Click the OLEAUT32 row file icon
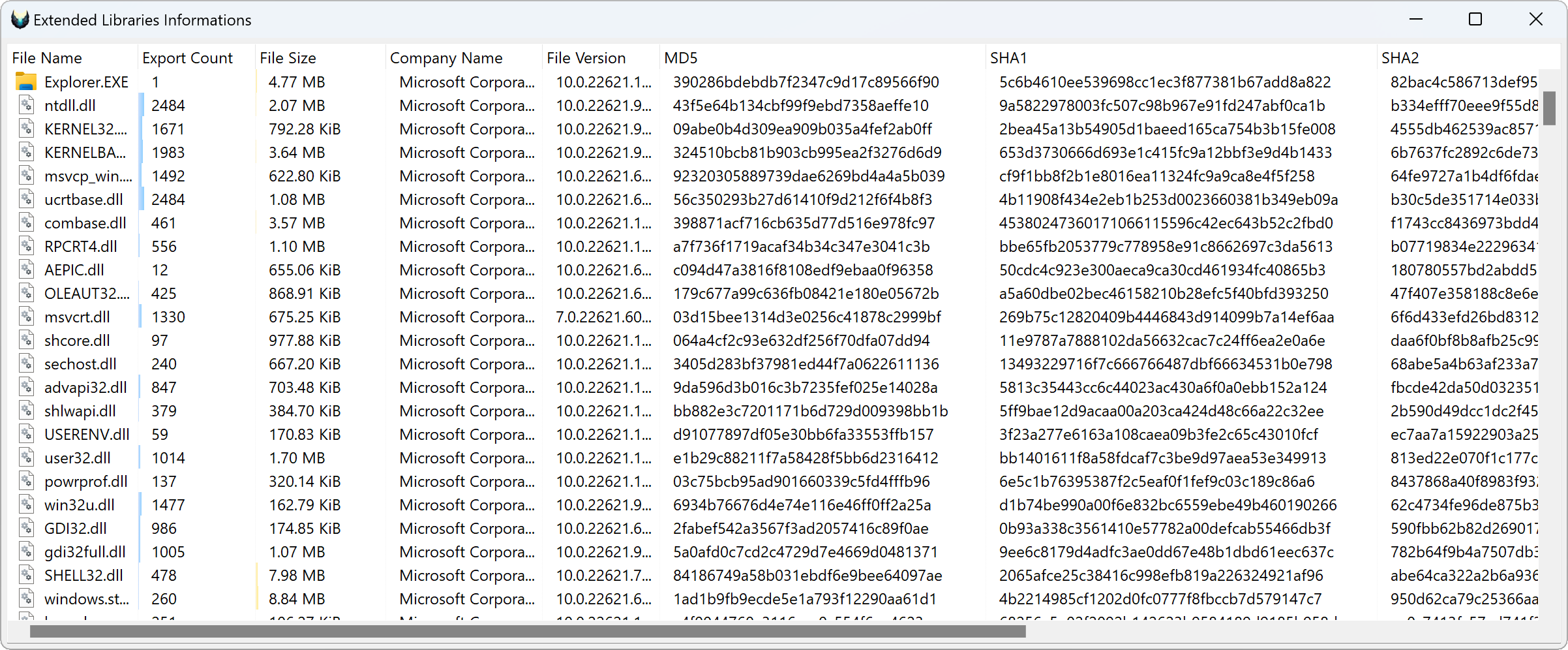Viewport: 1568px width, 650px height. [26, 293]
